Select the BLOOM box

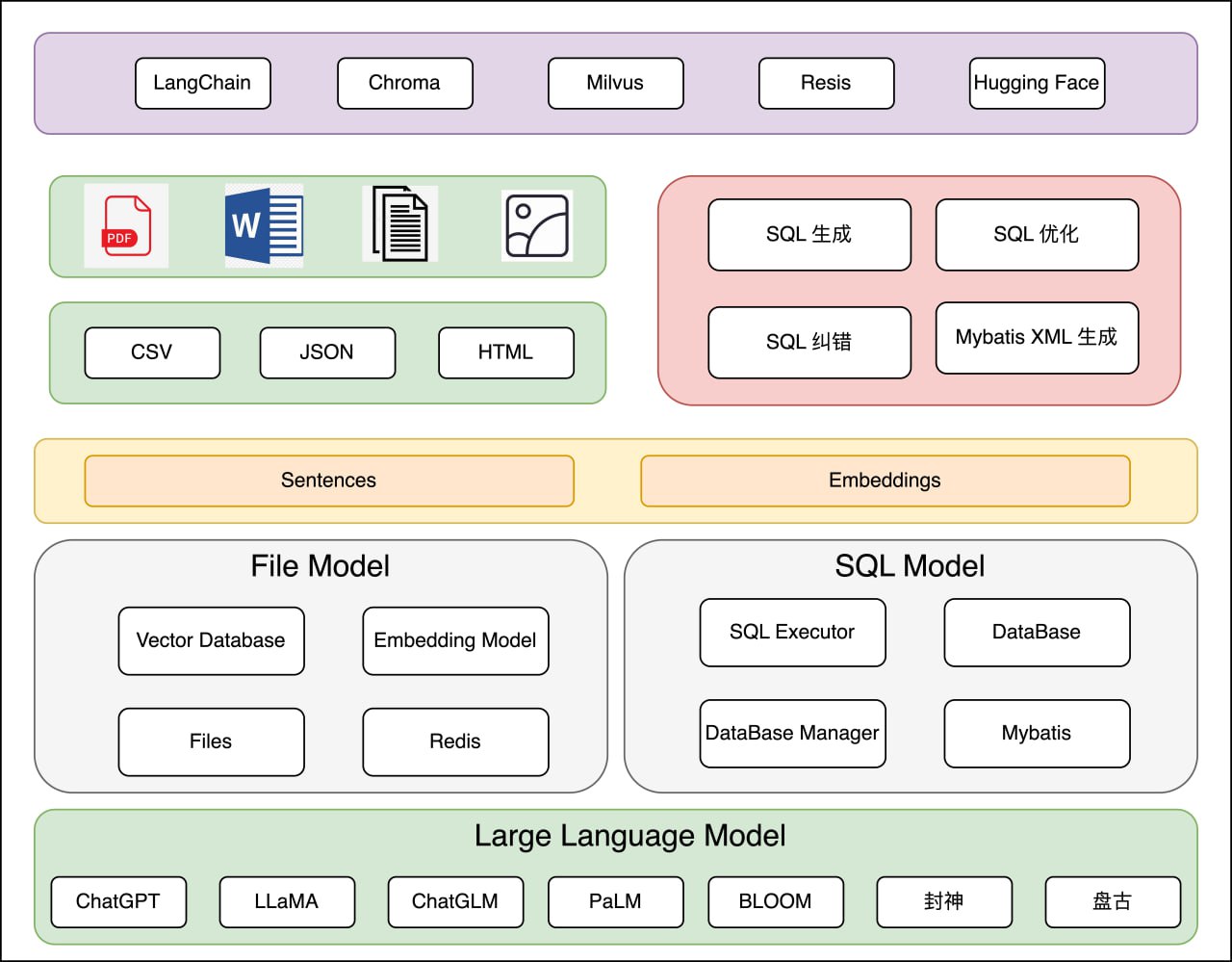(x=776, y=902)
